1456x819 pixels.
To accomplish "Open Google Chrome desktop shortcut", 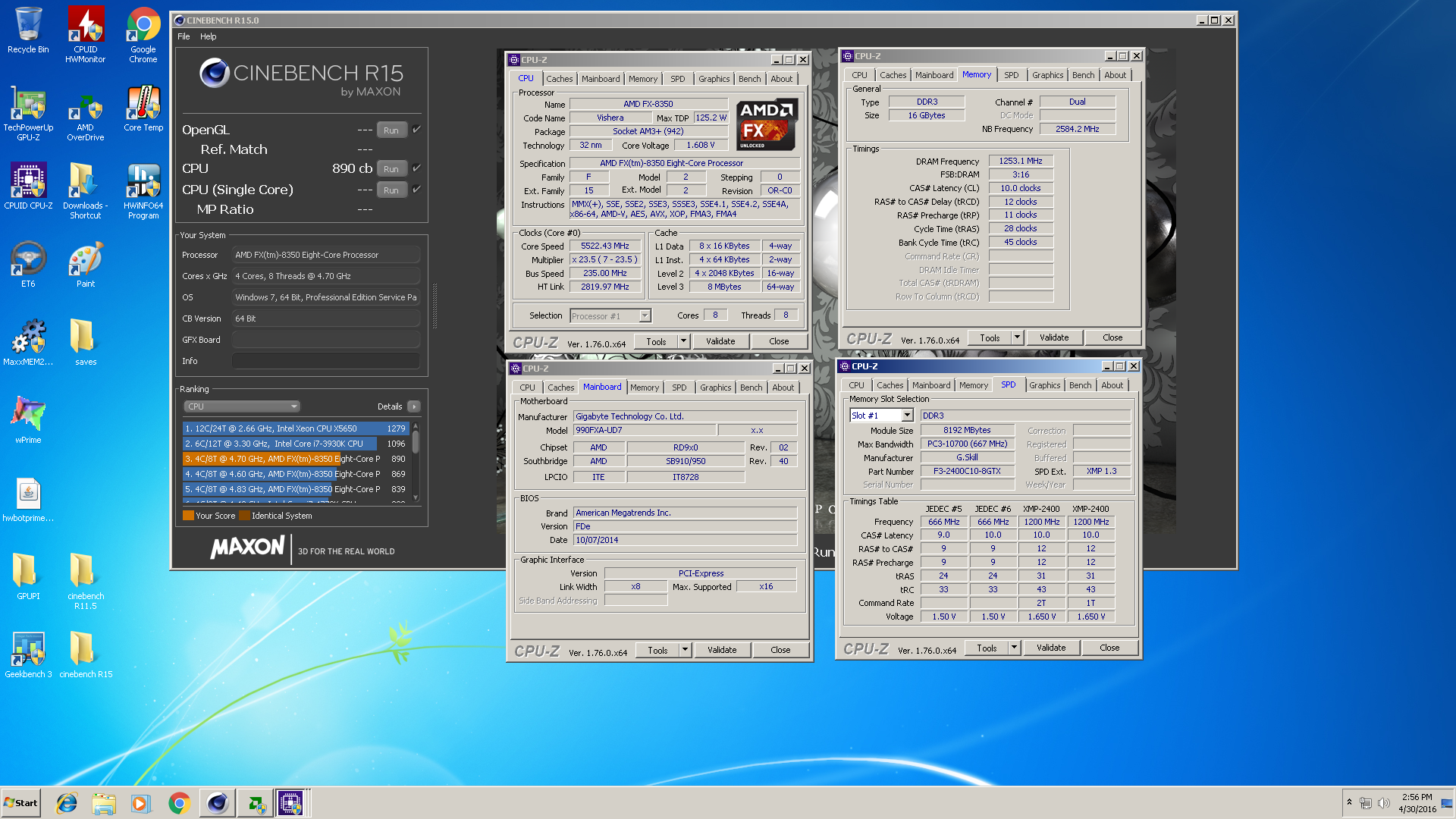I will pyautogui.click(x=143, y=34).
